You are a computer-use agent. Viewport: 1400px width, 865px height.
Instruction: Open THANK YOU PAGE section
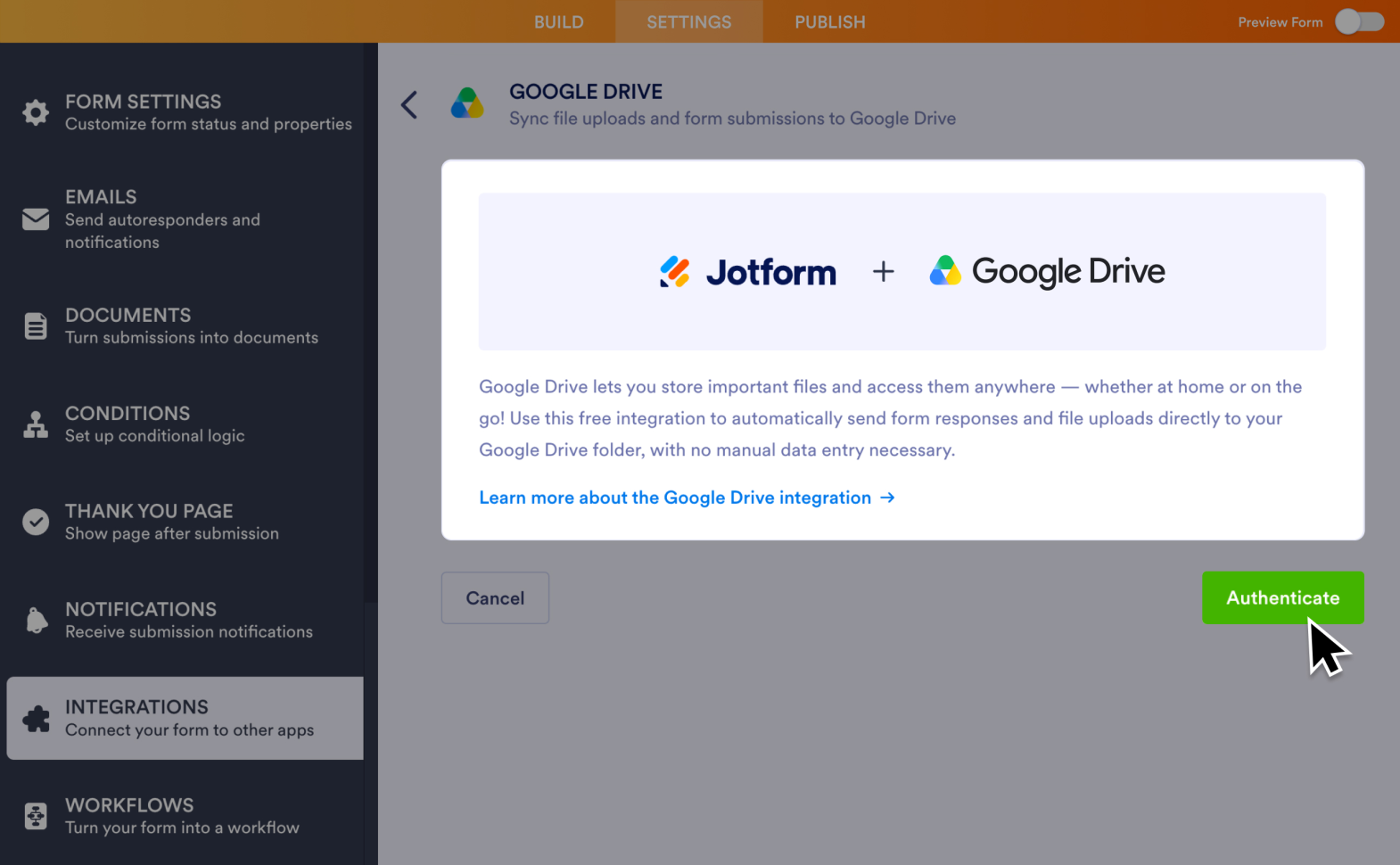click(185, 522)
